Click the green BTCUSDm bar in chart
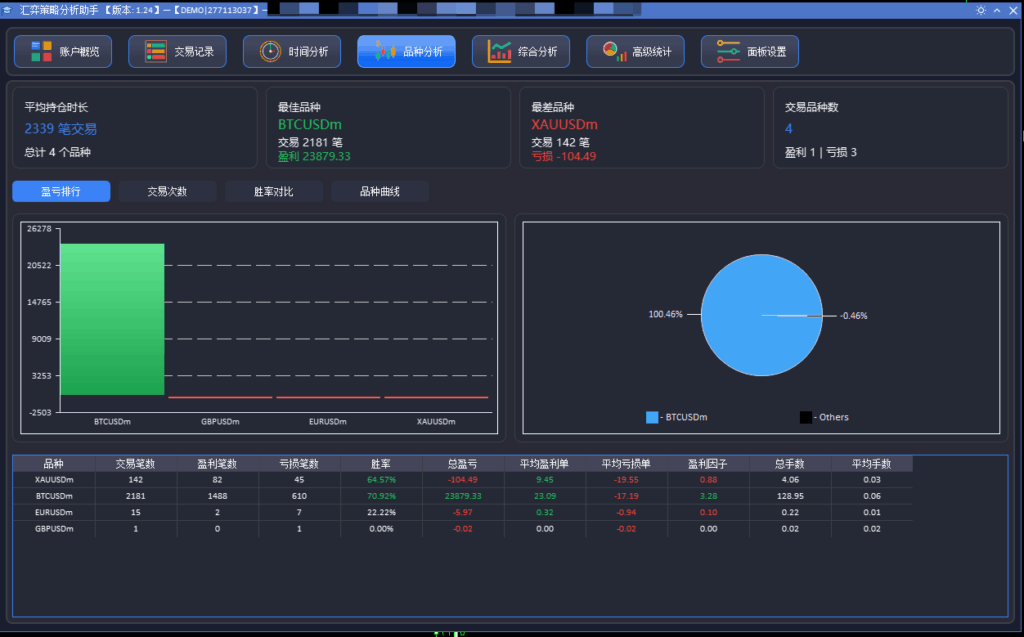1024x637 pixels. pyautogui.click(x=111, y=320)
